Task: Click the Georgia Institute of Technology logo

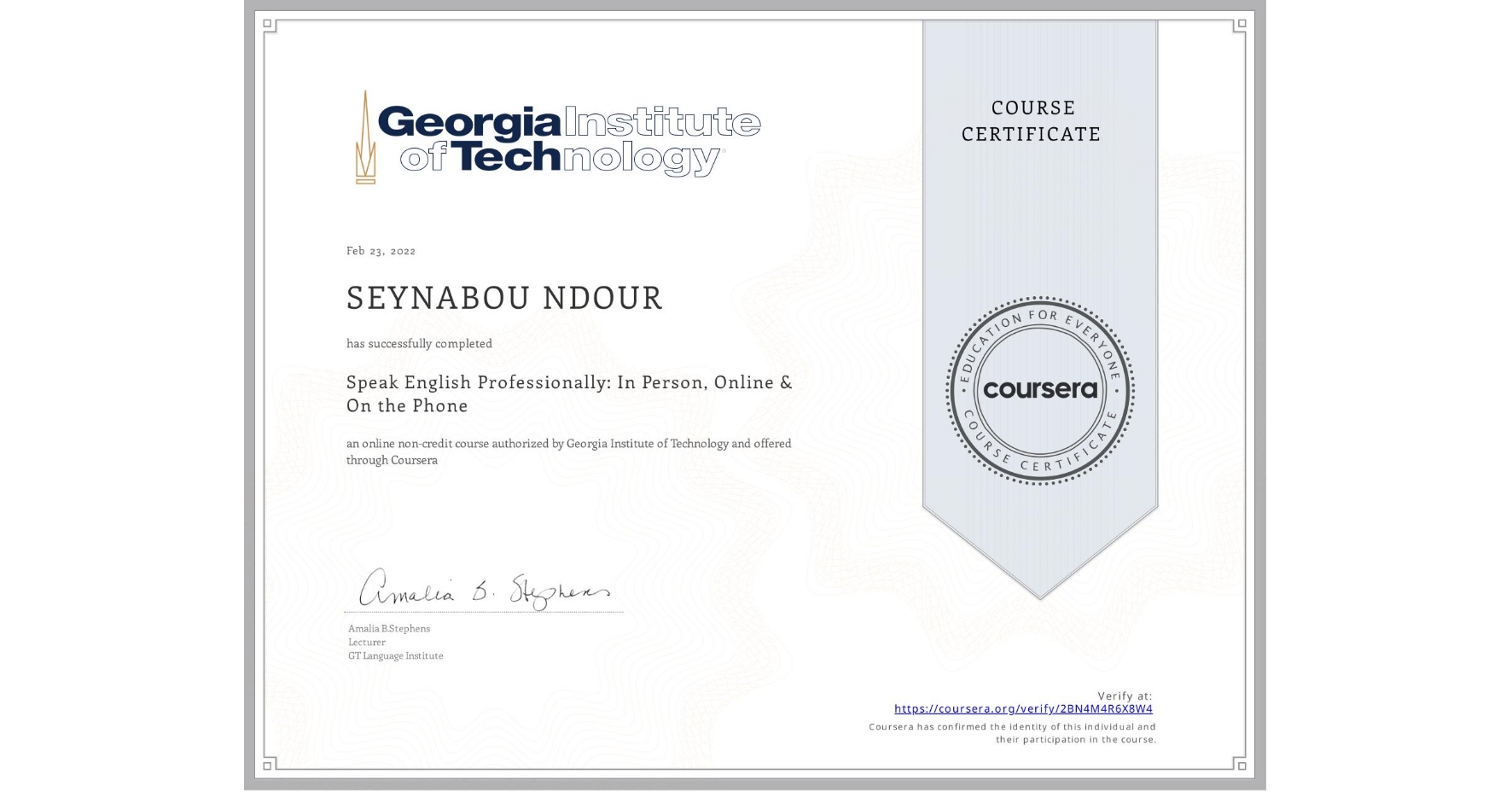Action: click(555, 137)
